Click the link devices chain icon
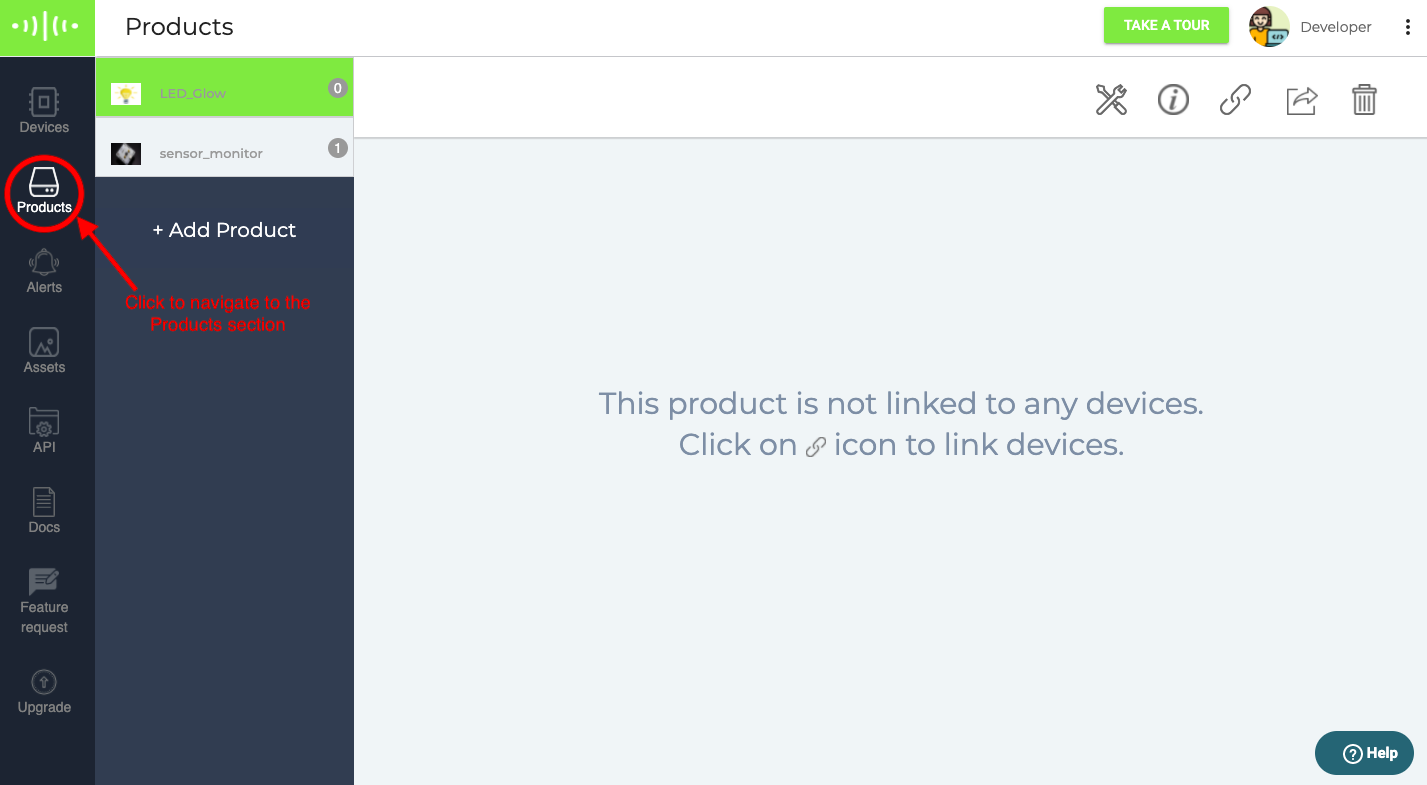 pos(1236,100)
